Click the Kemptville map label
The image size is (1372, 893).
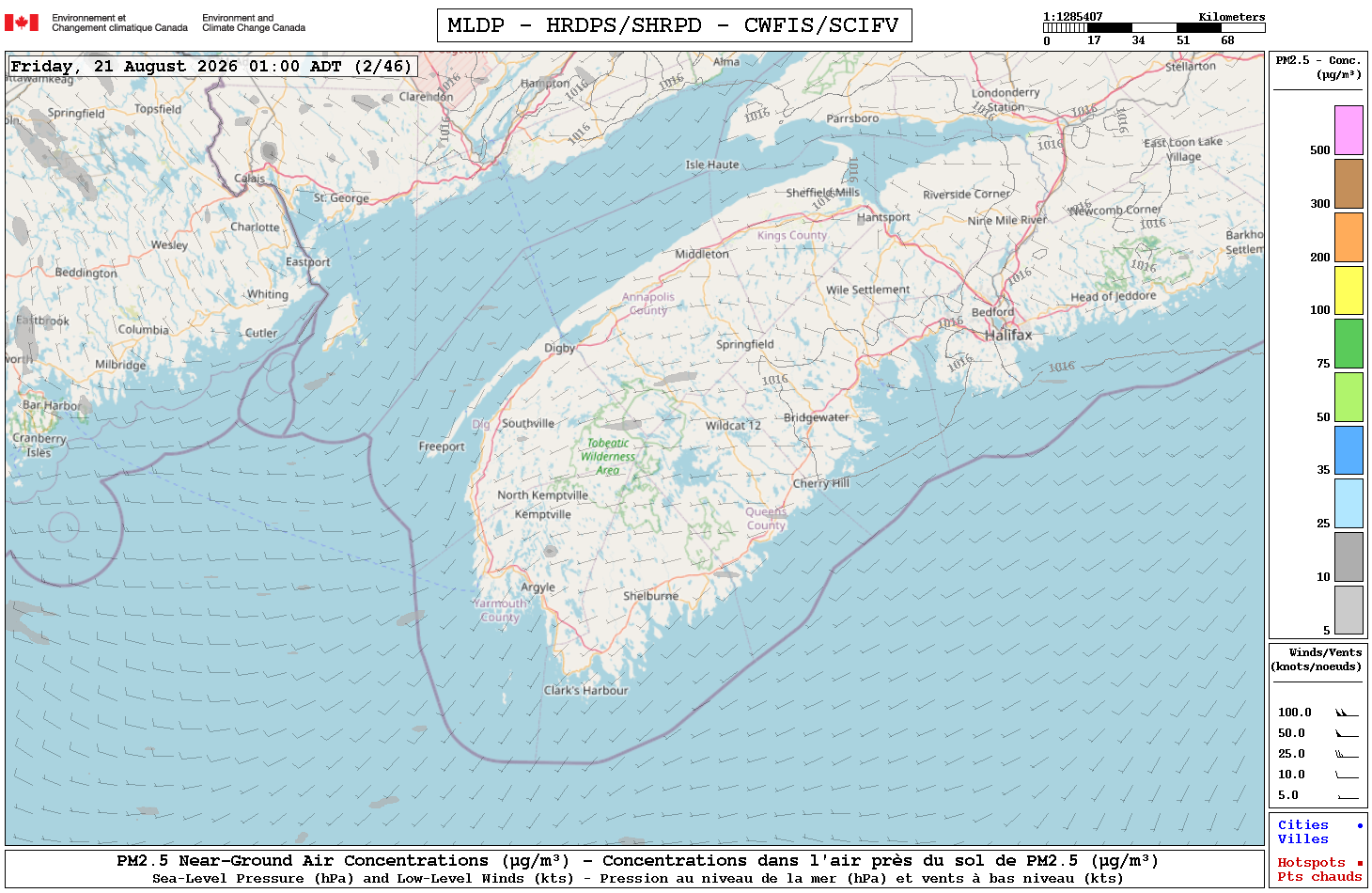click(542, 514)
